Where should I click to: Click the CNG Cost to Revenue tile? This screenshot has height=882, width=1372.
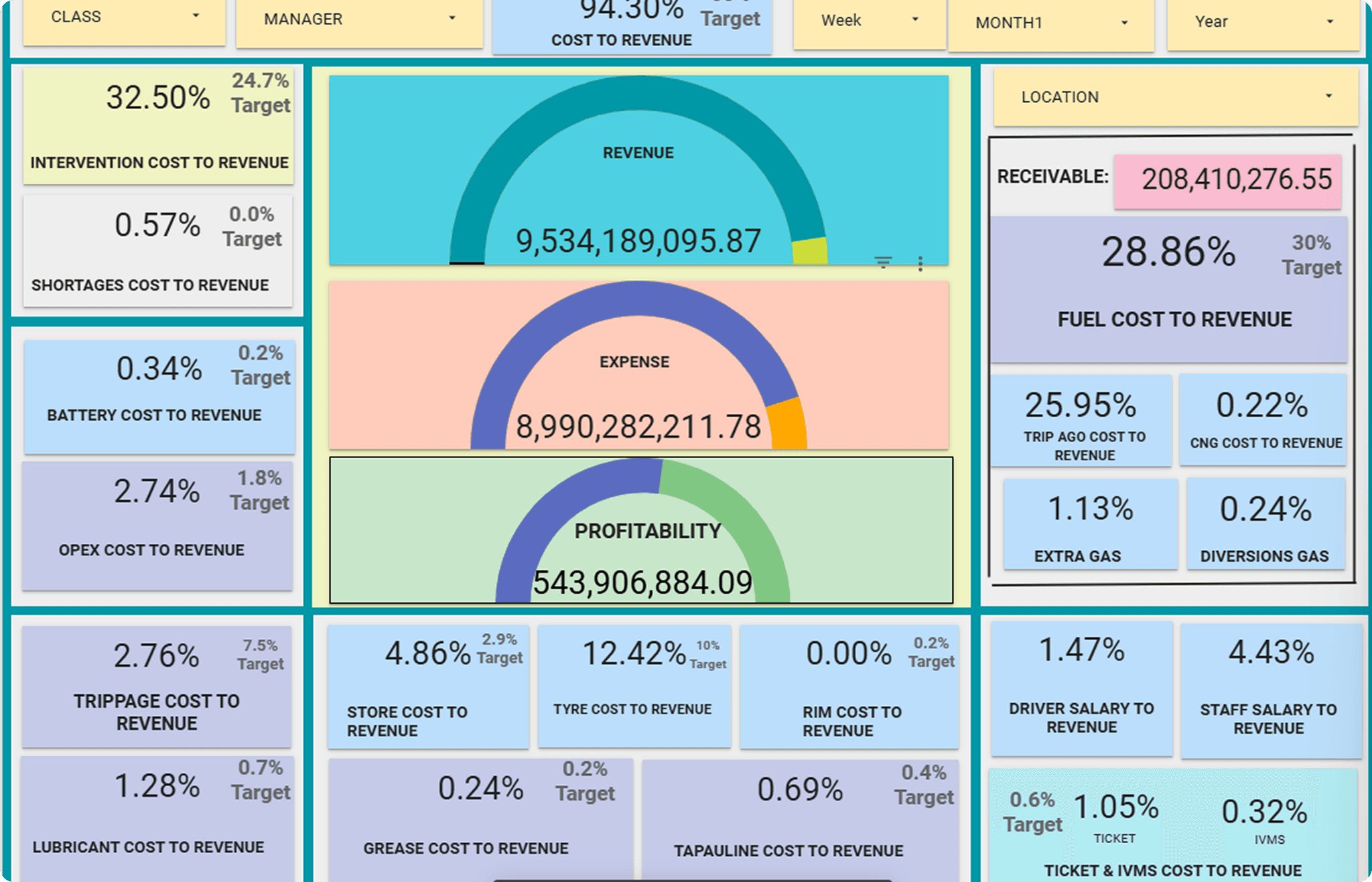1263,419
